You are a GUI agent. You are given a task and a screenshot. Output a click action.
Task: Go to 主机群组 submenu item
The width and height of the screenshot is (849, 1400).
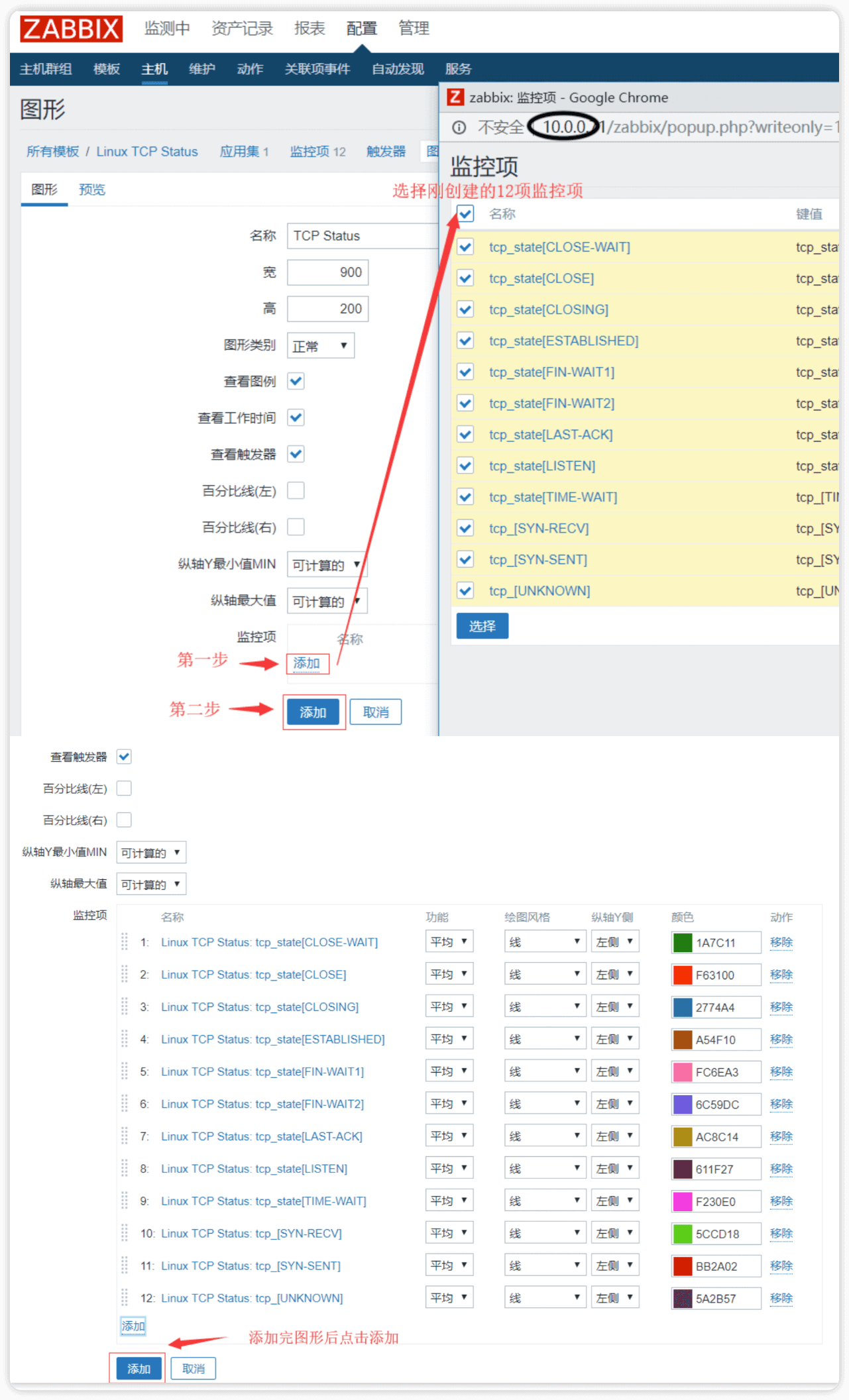click(x=46, y=69)
